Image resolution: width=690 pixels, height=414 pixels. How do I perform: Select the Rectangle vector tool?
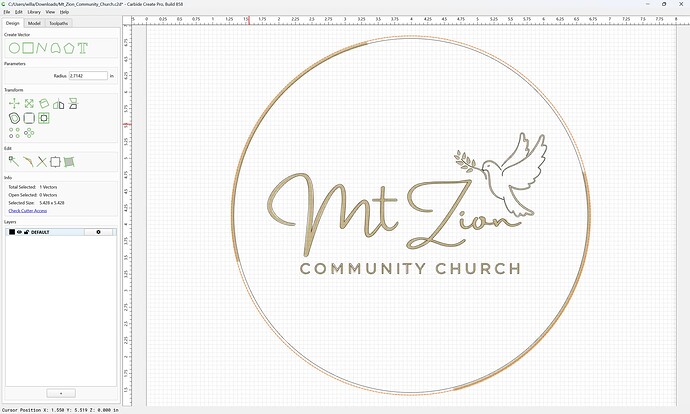coord(28,48)
